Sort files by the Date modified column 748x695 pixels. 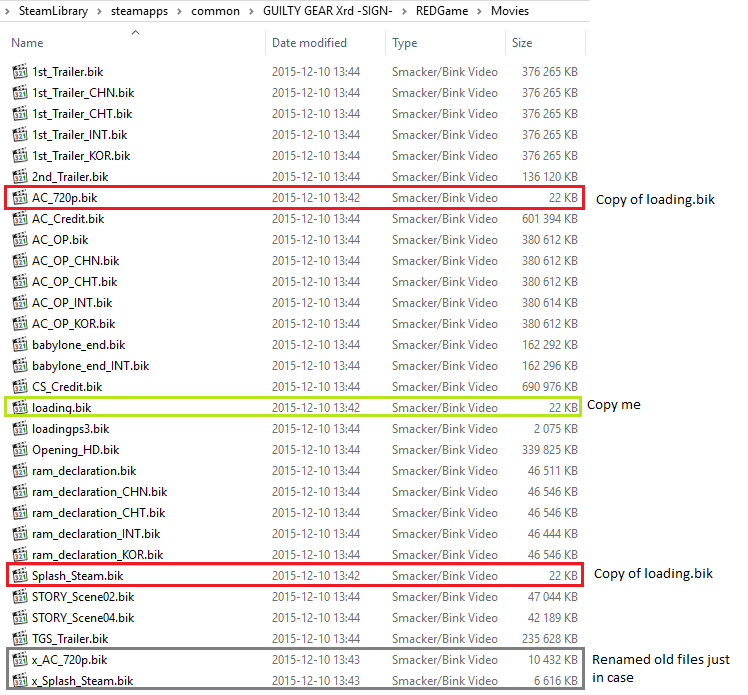pos(309,43)
